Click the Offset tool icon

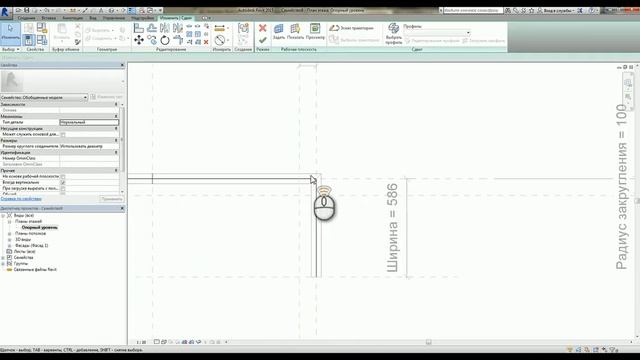point(152,28)
